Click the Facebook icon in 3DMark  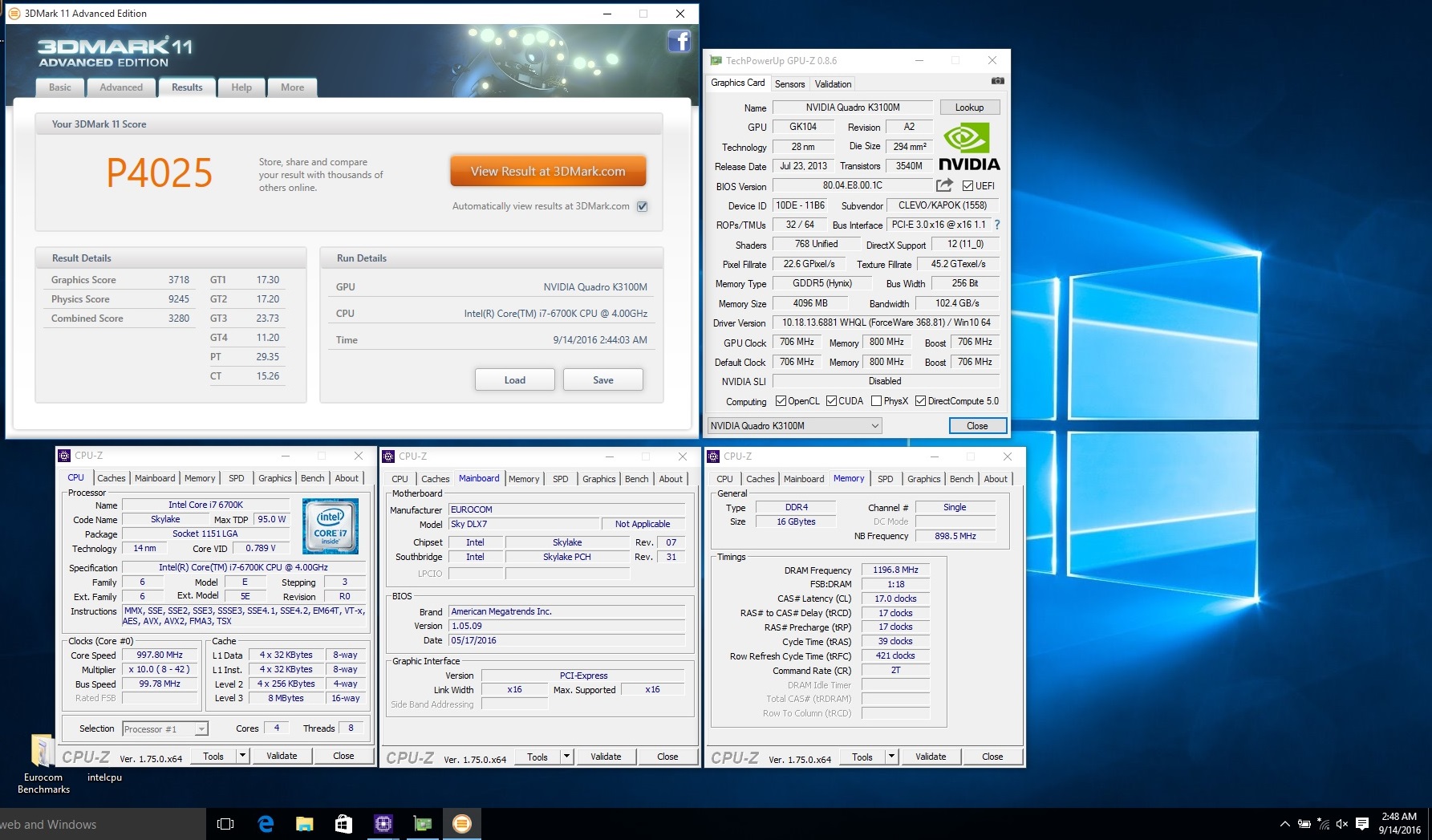[x=679, y=41]
